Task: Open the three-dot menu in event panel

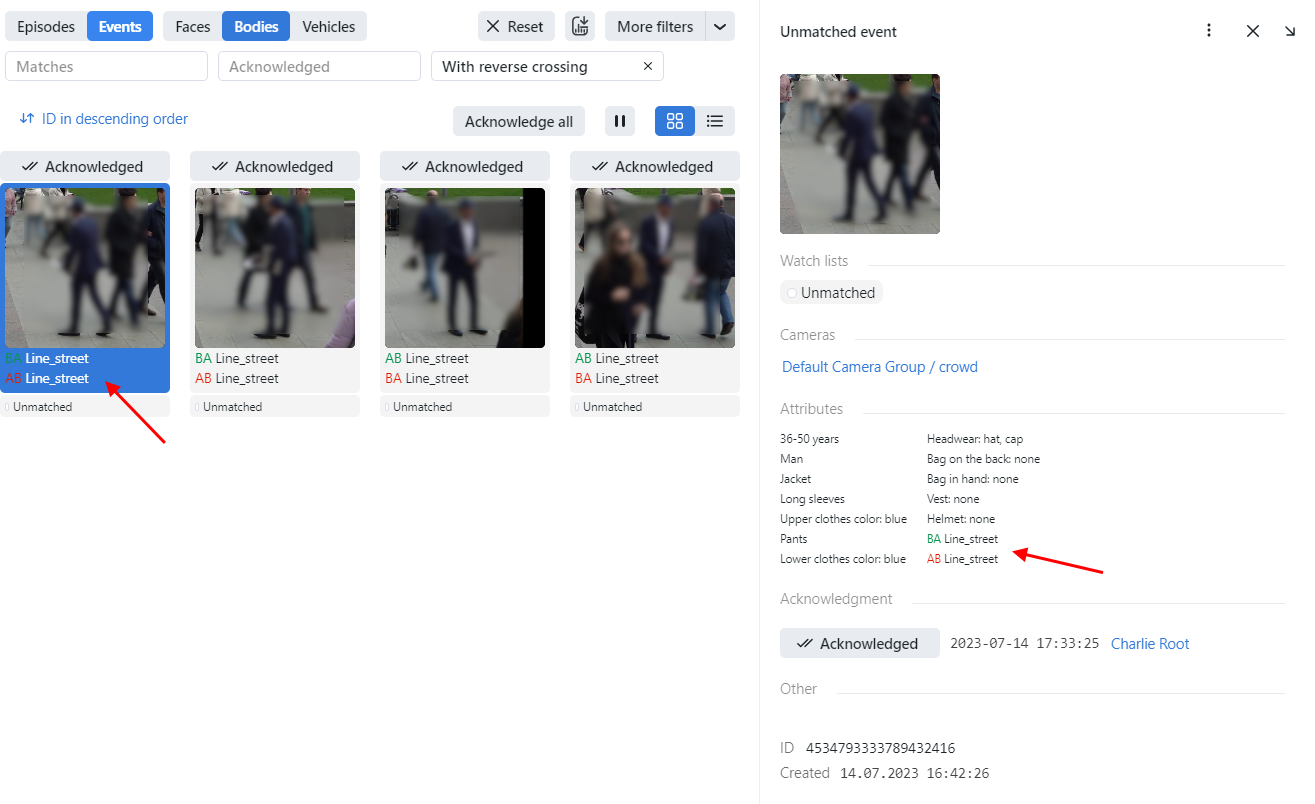Action: (1209, 31)
